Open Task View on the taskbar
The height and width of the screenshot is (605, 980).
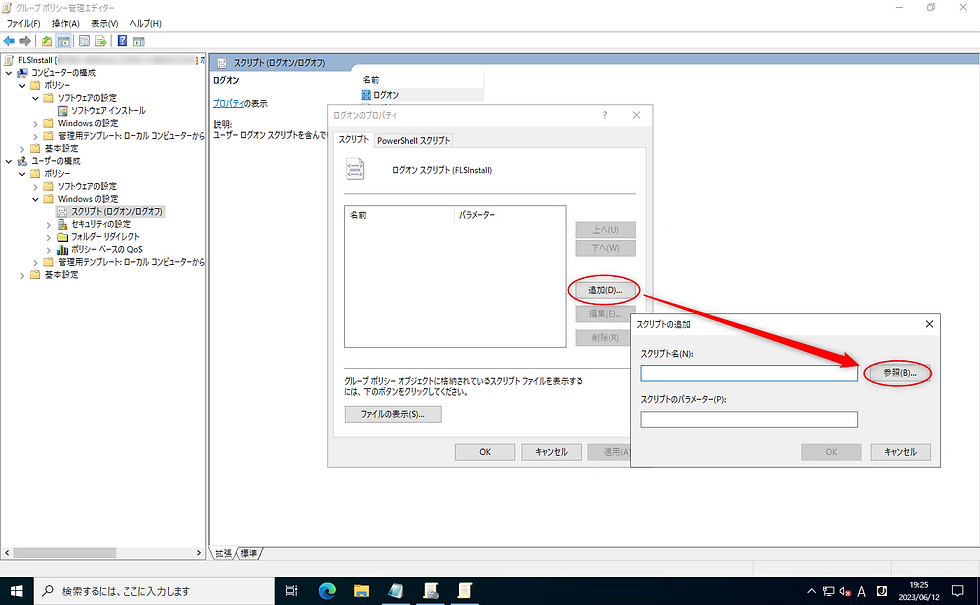tap(291, 591)
